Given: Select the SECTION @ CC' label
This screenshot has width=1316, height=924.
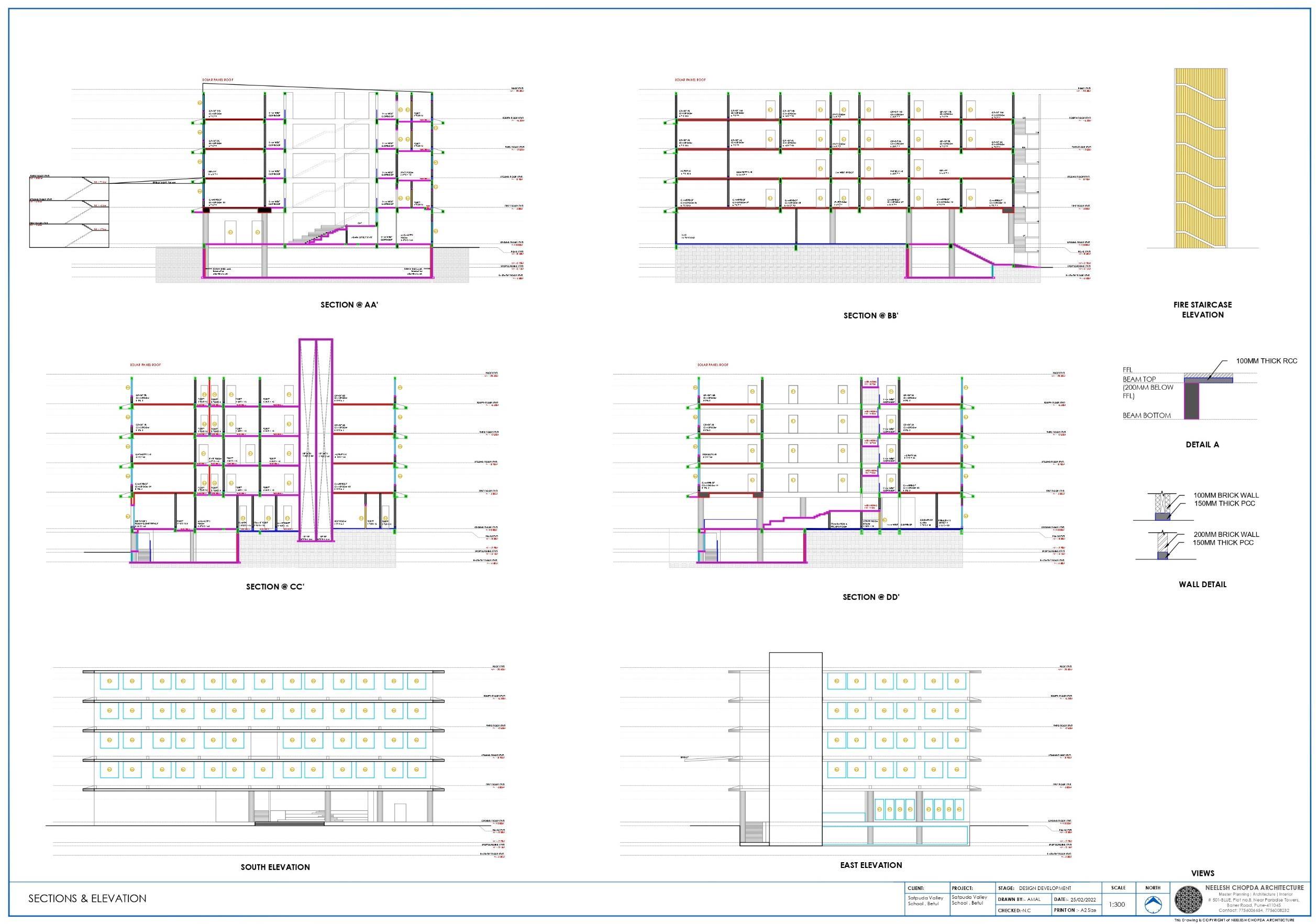Looking at the screenshot, I should click(275, 587).
